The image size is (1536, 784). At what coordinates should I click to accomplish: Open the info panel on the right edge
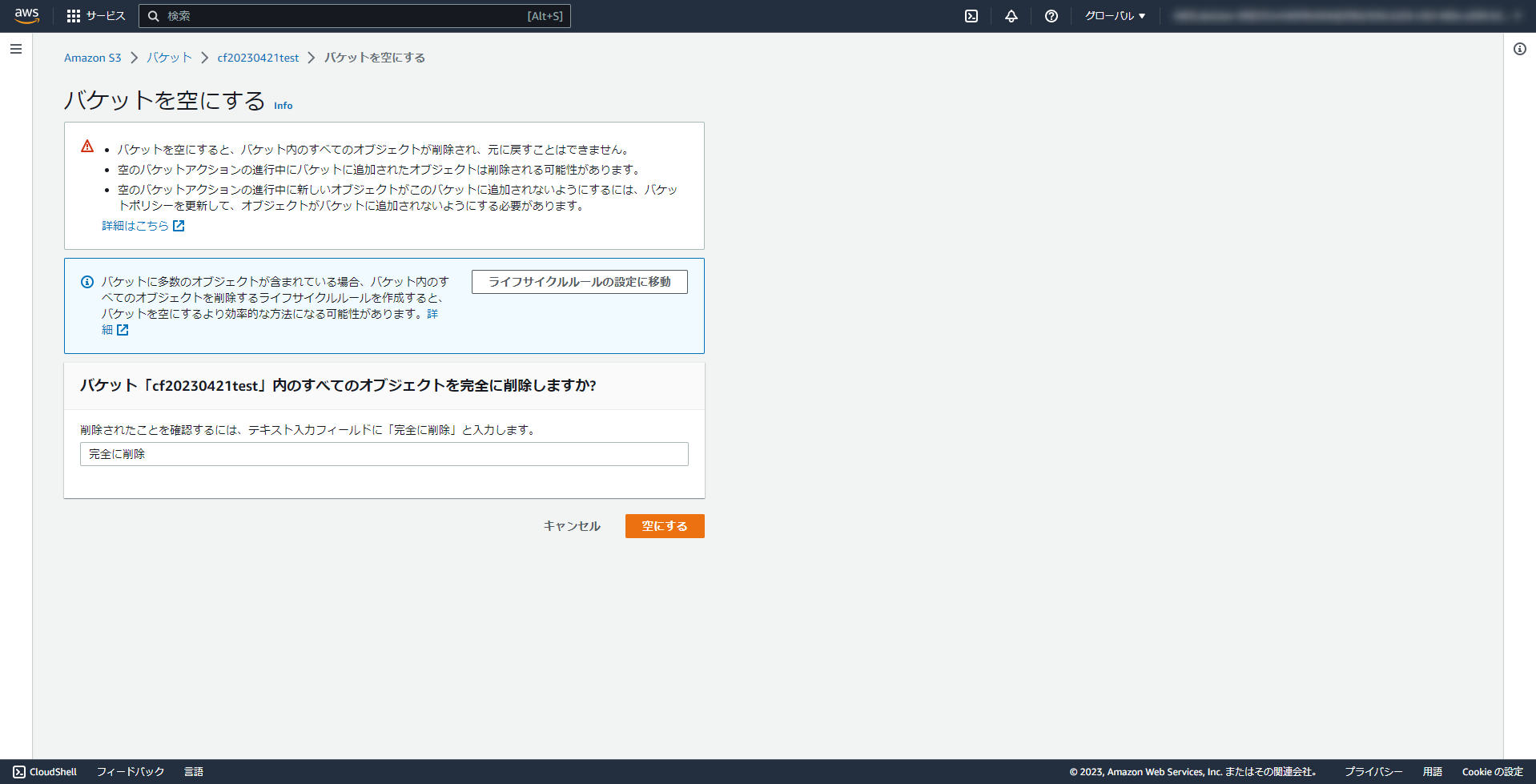coord(1519,49)
